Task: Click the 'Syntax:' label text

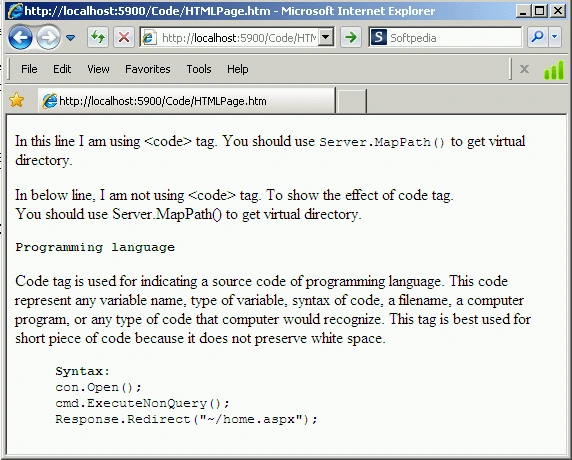Action: pos(82,371)
